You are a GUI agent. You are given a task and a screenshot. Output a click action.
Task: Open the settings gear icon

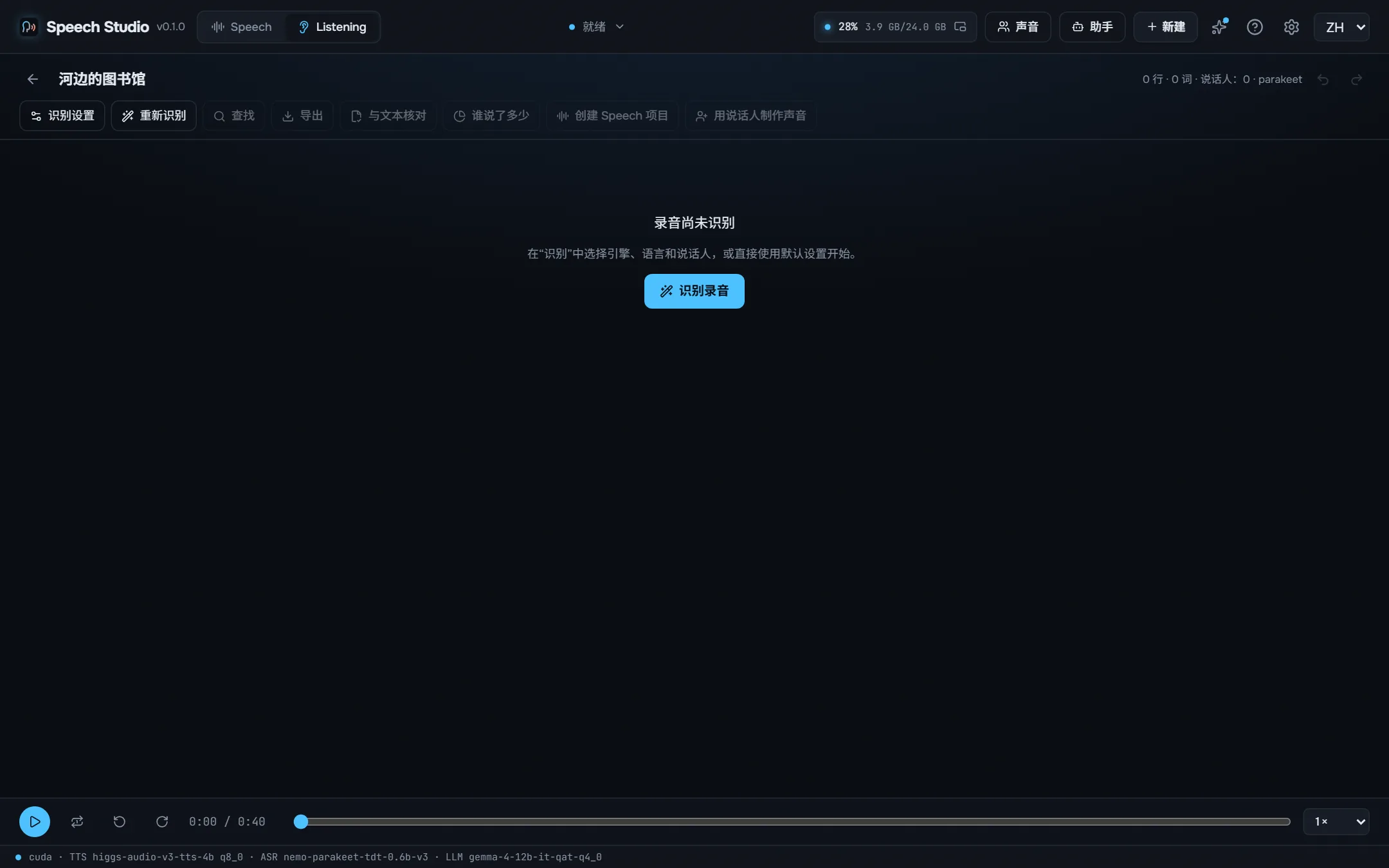coord(1291,27)
